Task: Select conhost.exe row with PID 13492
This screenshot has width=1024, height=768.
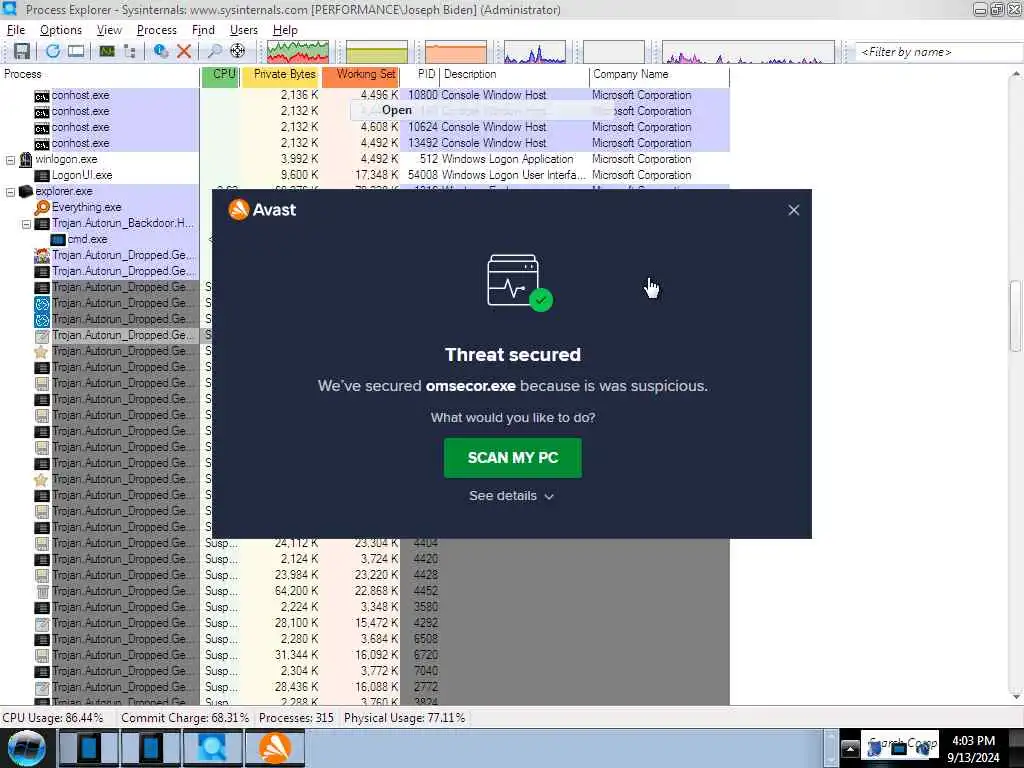Action: click(x=364, y=143)
